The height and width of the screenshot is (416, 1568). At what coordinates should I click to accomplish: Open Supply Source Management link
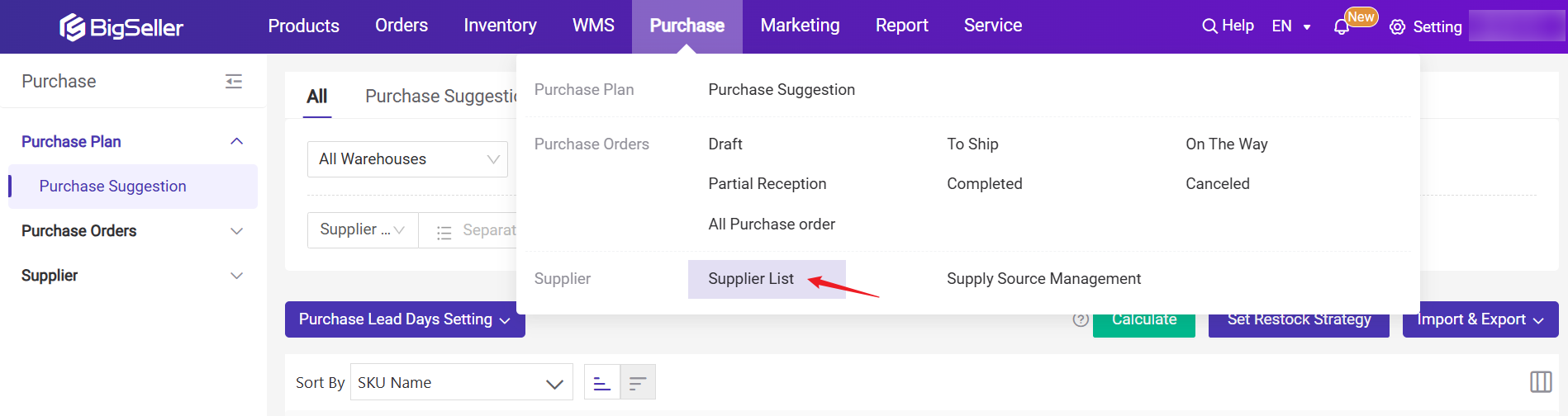1043,279
